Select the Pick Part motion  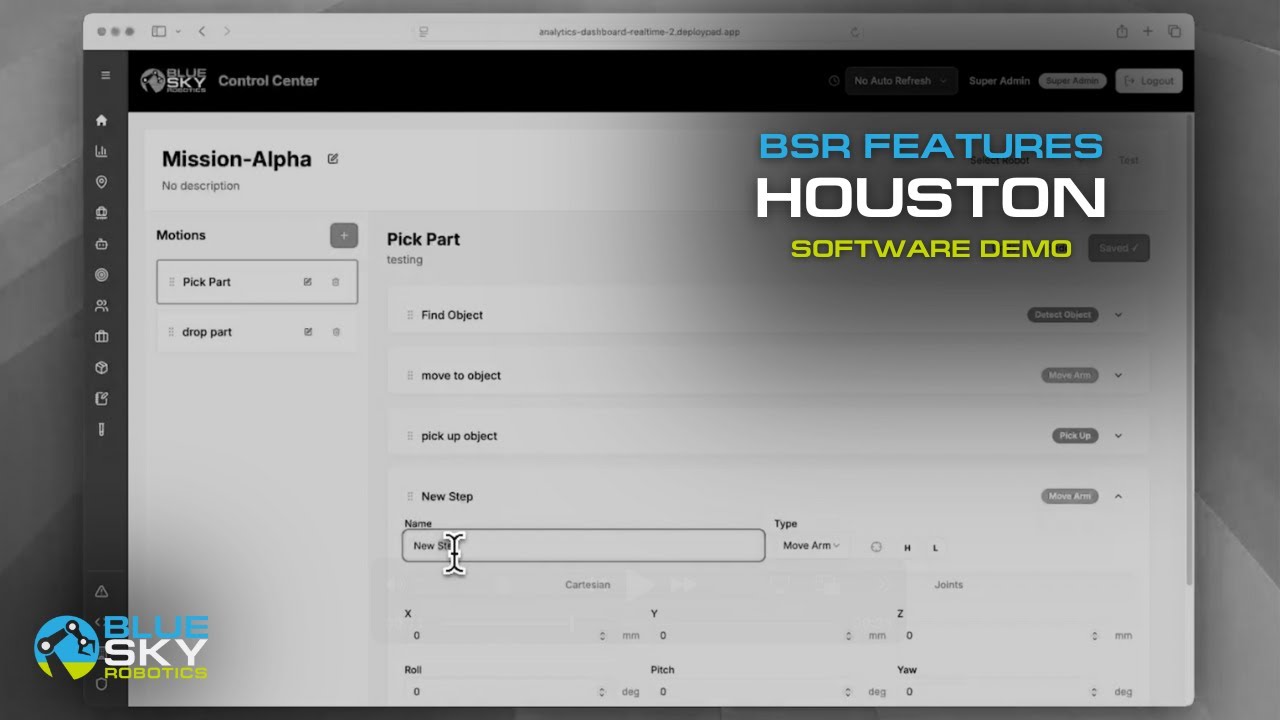(x=257, y=282)
